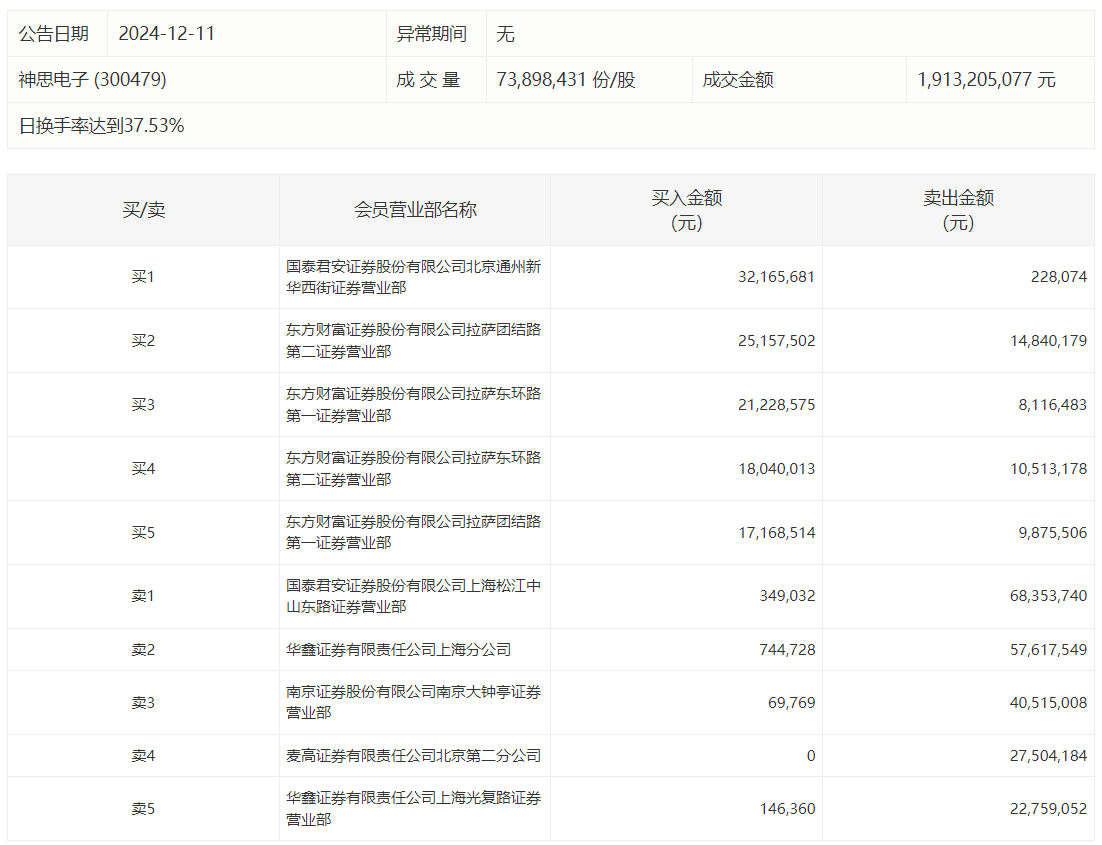1102x845 pixels.
Task: Open 华鑫证券上海光复路证券营业部 entry
Action: point(413,808)
